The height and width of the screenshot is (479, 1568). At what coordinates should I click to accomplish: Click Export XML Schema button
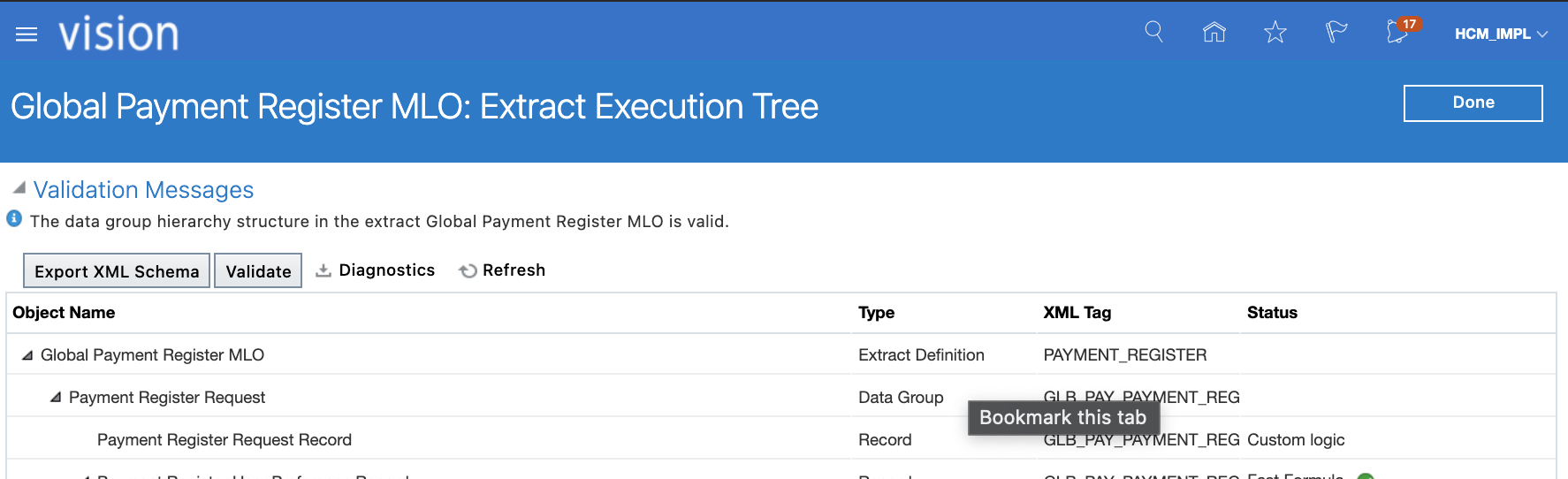[117, 271]
